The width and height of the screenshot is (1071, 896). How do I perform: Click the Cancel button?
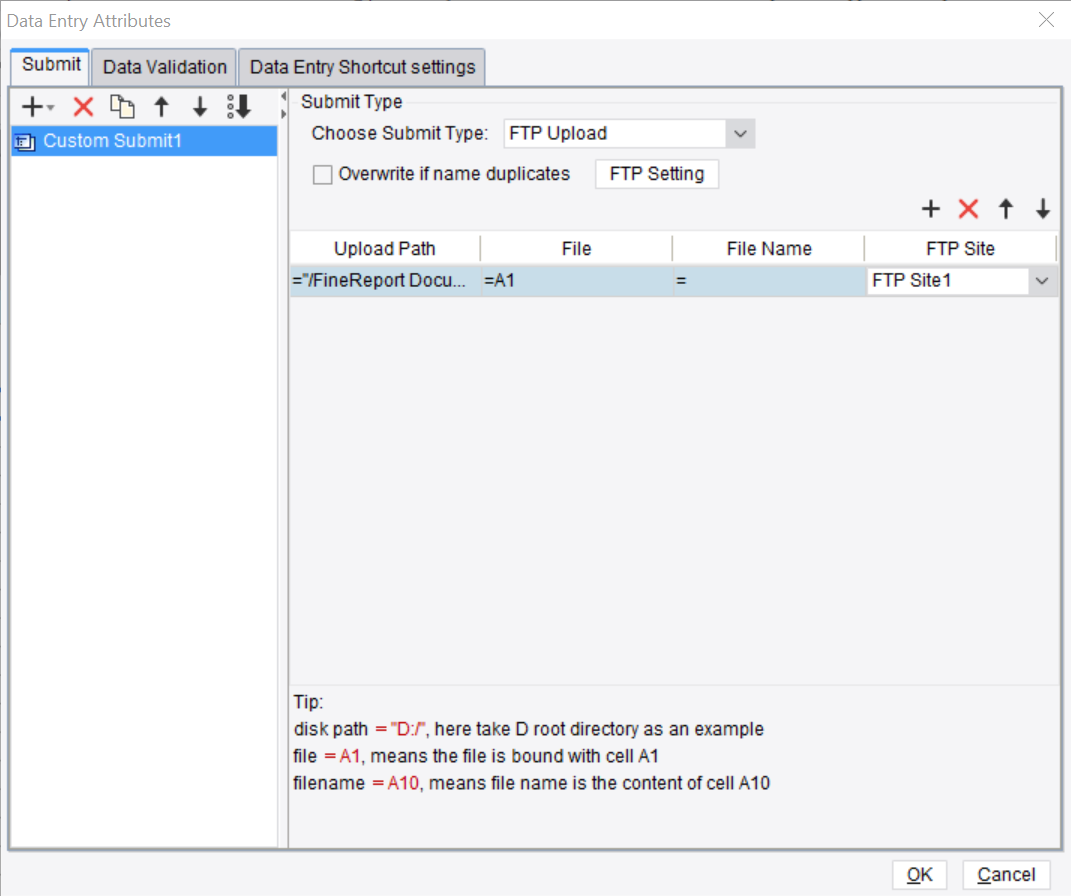point(1006,875)
